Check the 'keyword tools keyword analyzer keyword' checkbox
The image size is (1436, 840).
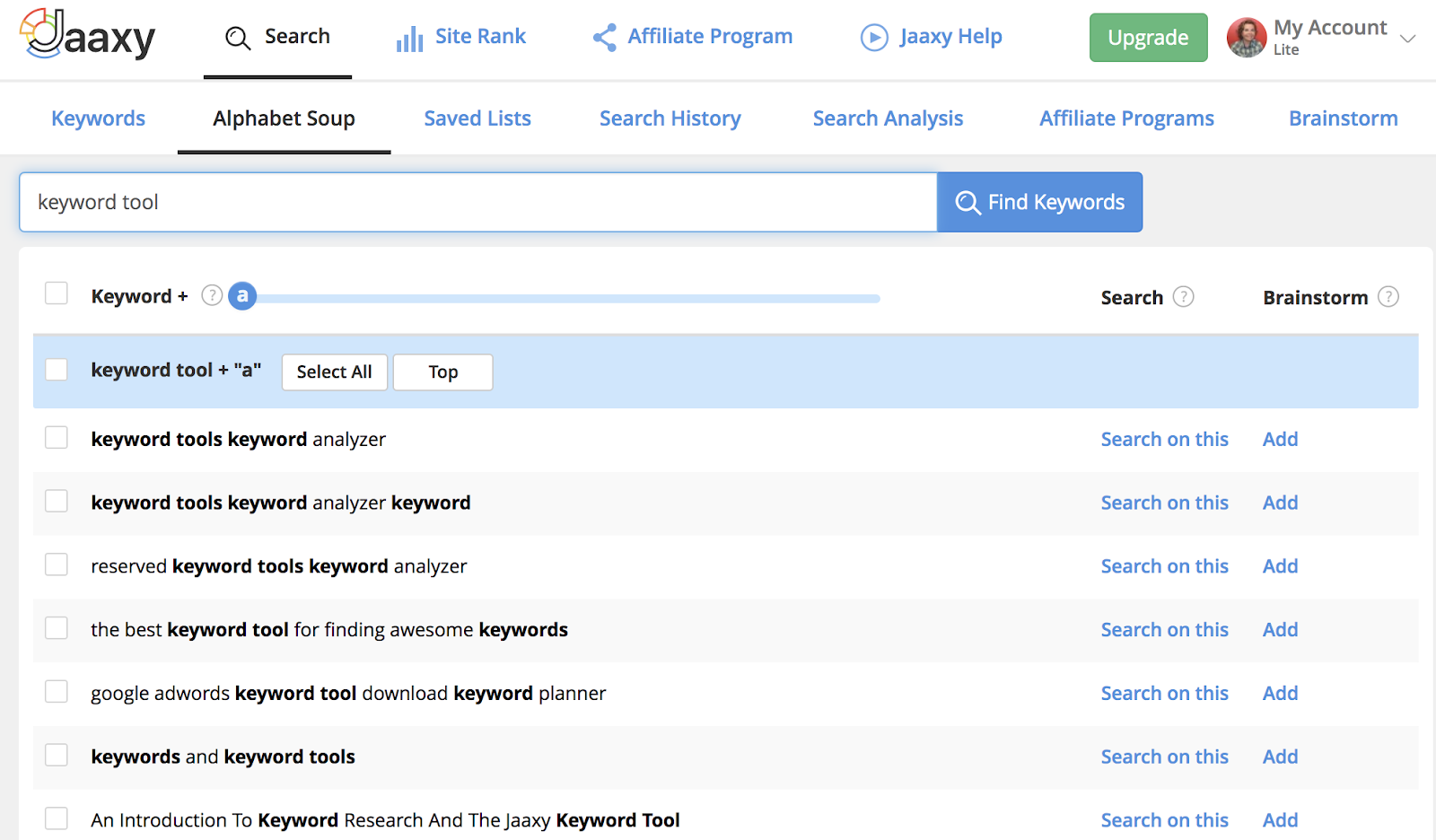coord(57,501)
